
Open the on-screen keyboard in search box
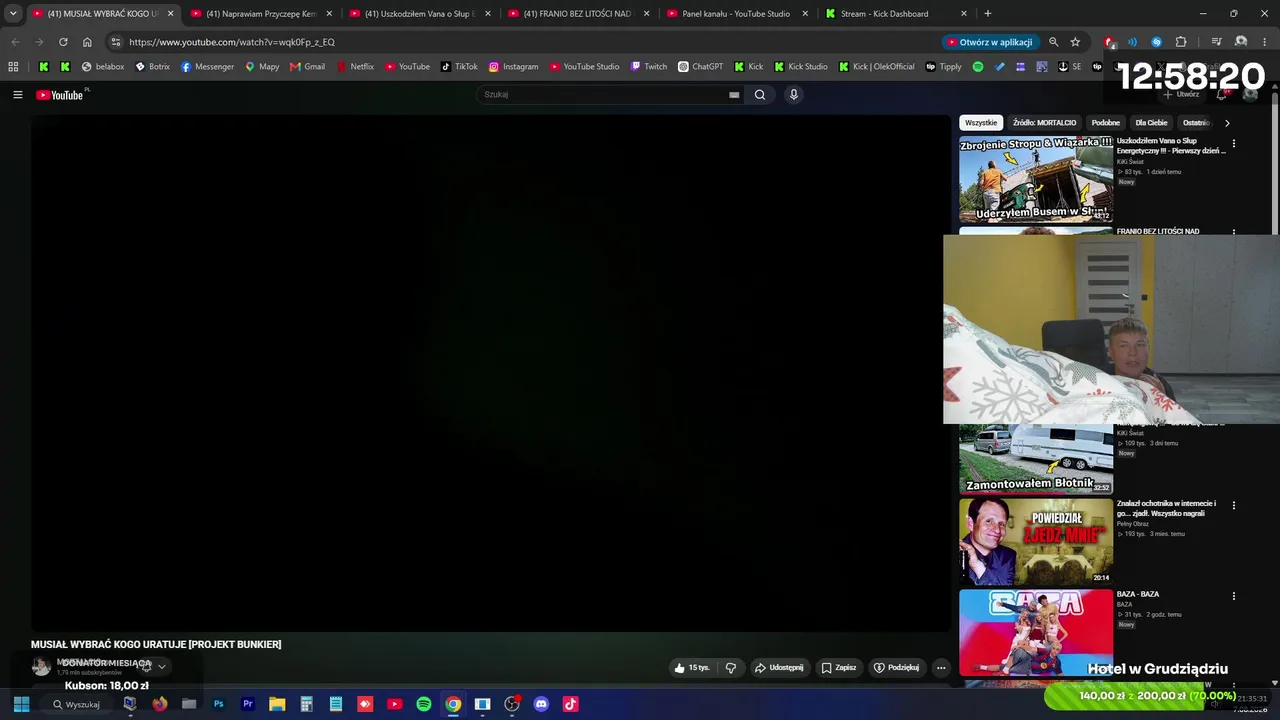pyautogui.click(x=734, y=95)
